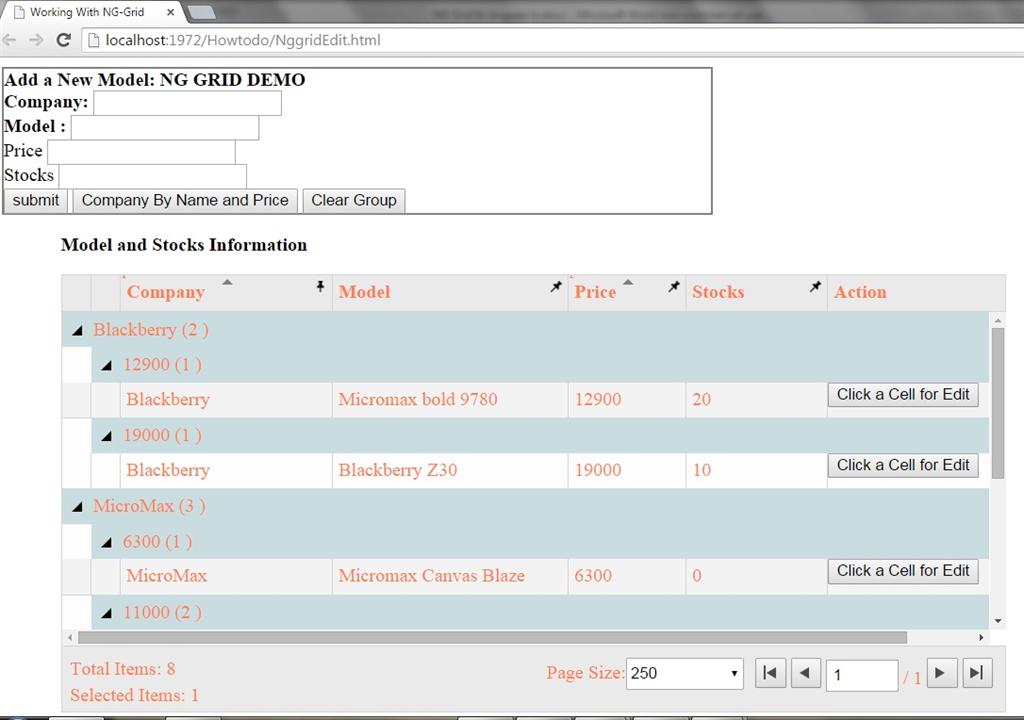Click into the Model input field
This screenshot has width=1024, height=720.
pyautogui.click(x=165, y=127)
